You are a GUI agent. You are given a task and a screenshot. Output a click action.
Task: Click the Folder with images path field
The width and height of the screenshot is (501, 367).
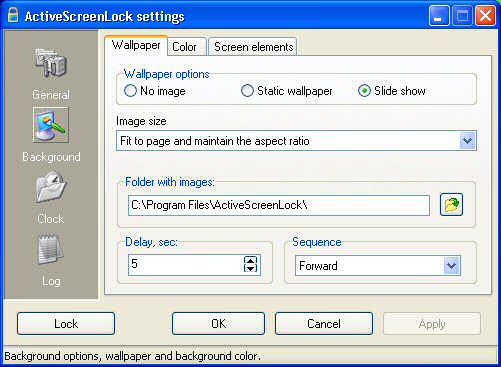click(x=279, y=205)
